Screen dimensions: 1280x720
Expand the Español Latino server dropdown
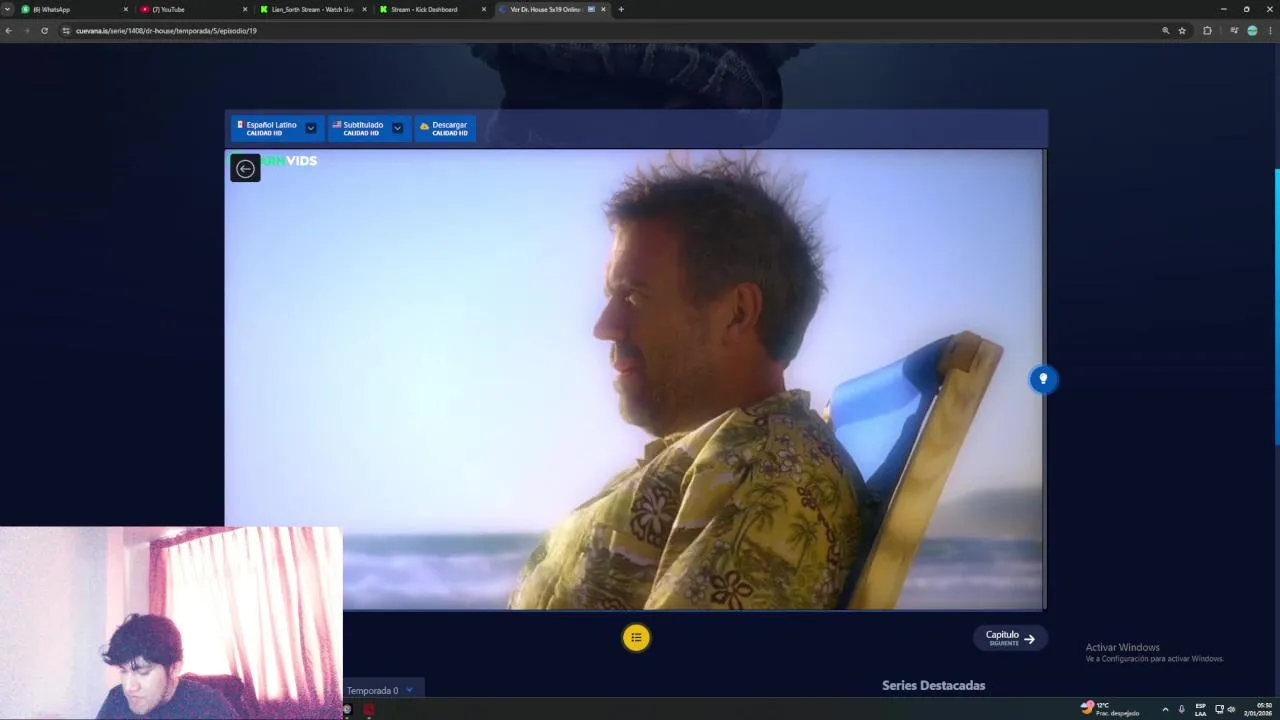(x=311, y=128)
